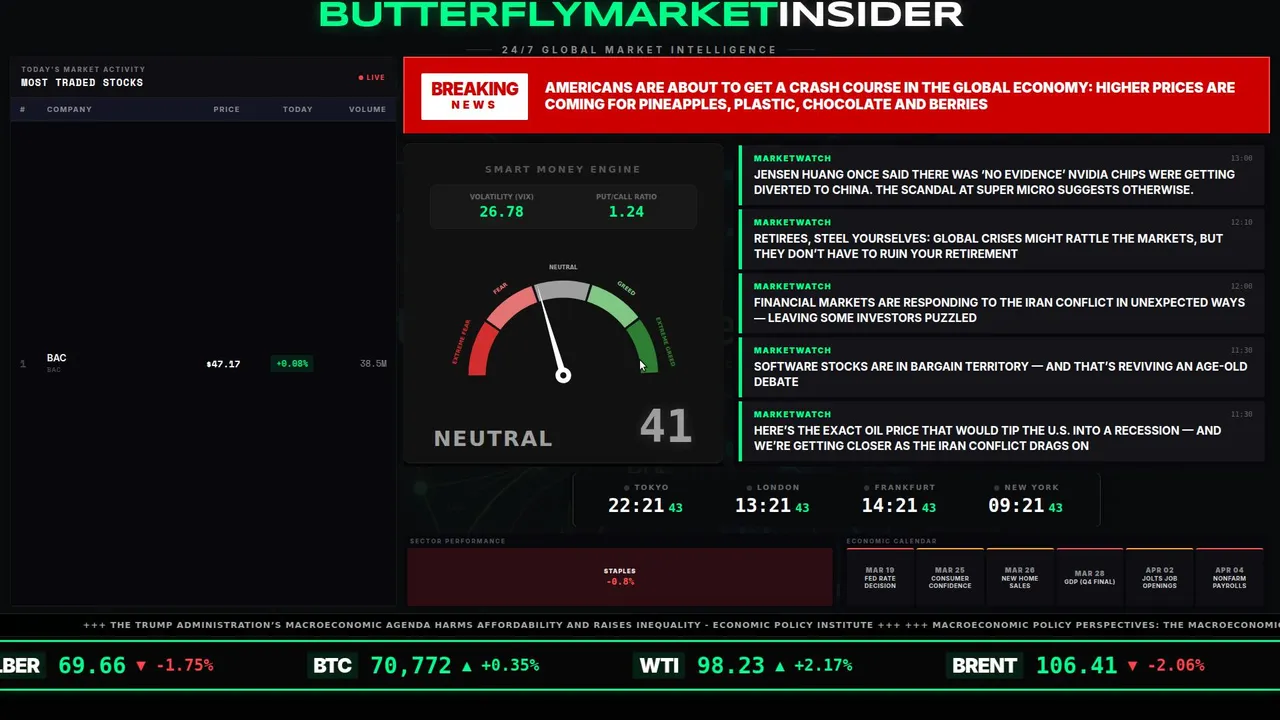Sort table by PRICE column header
1280x720 pixels.
[x=226, y=109]
